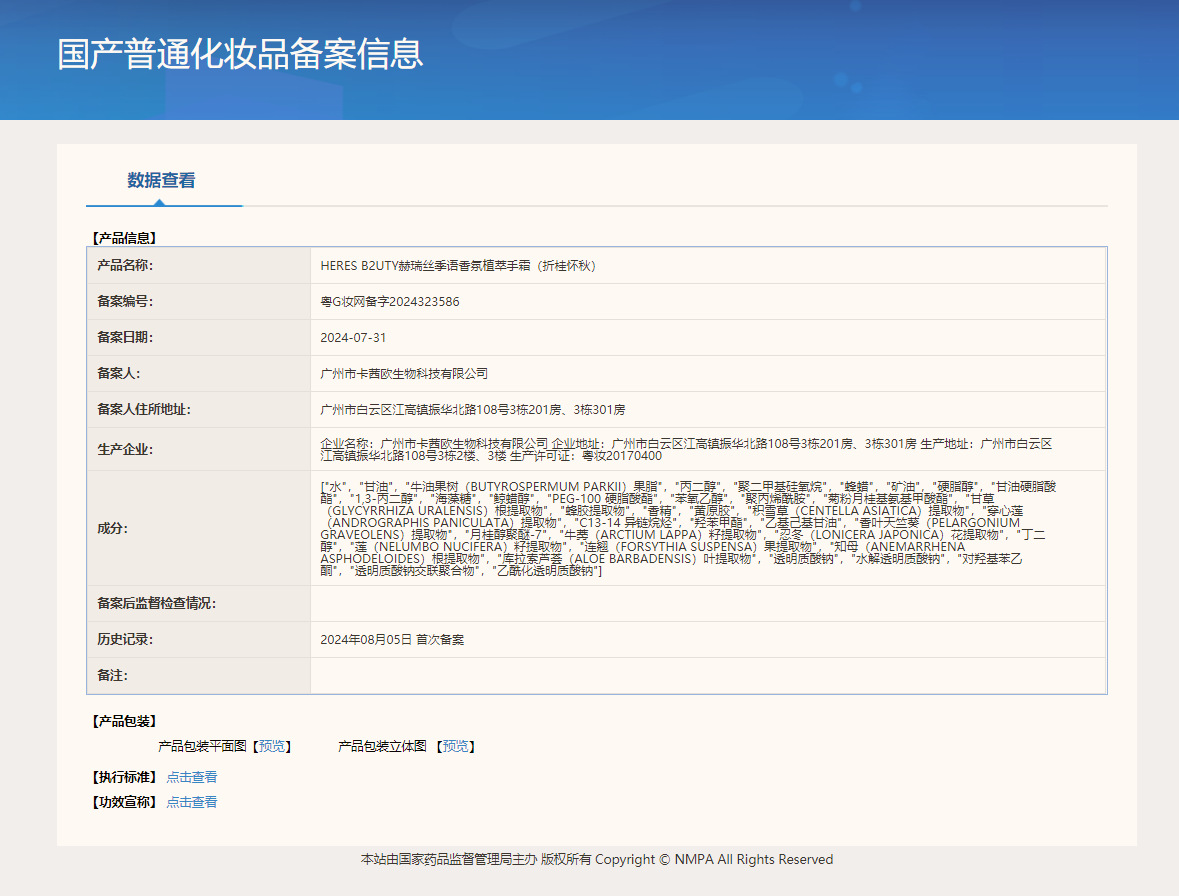Preview 产品包装立体图 via 预览 link
The width and height of the screenshot is (1179, 896).
[x=455, y=746]
